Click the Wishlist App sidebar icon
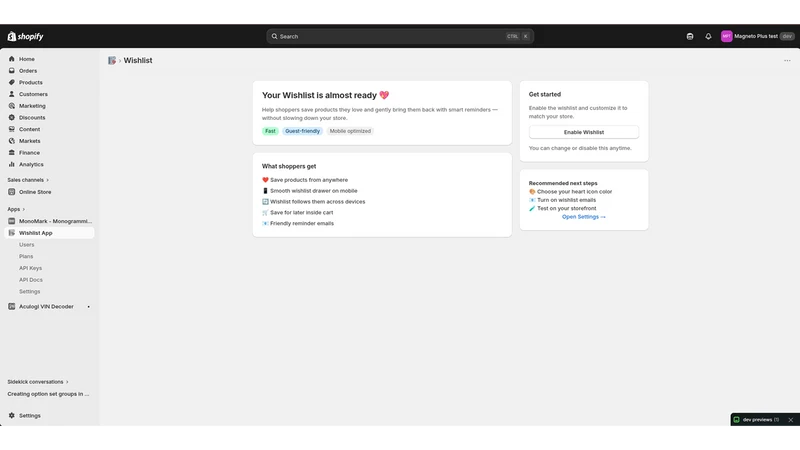 coord(12,233)
